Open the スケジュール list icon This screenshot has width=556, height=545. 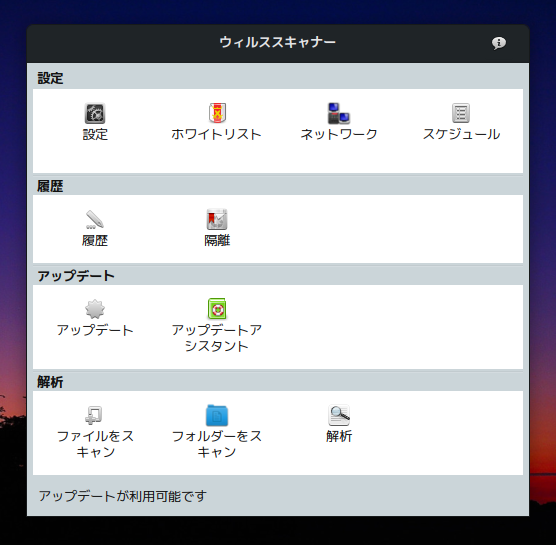click(461, 113)
